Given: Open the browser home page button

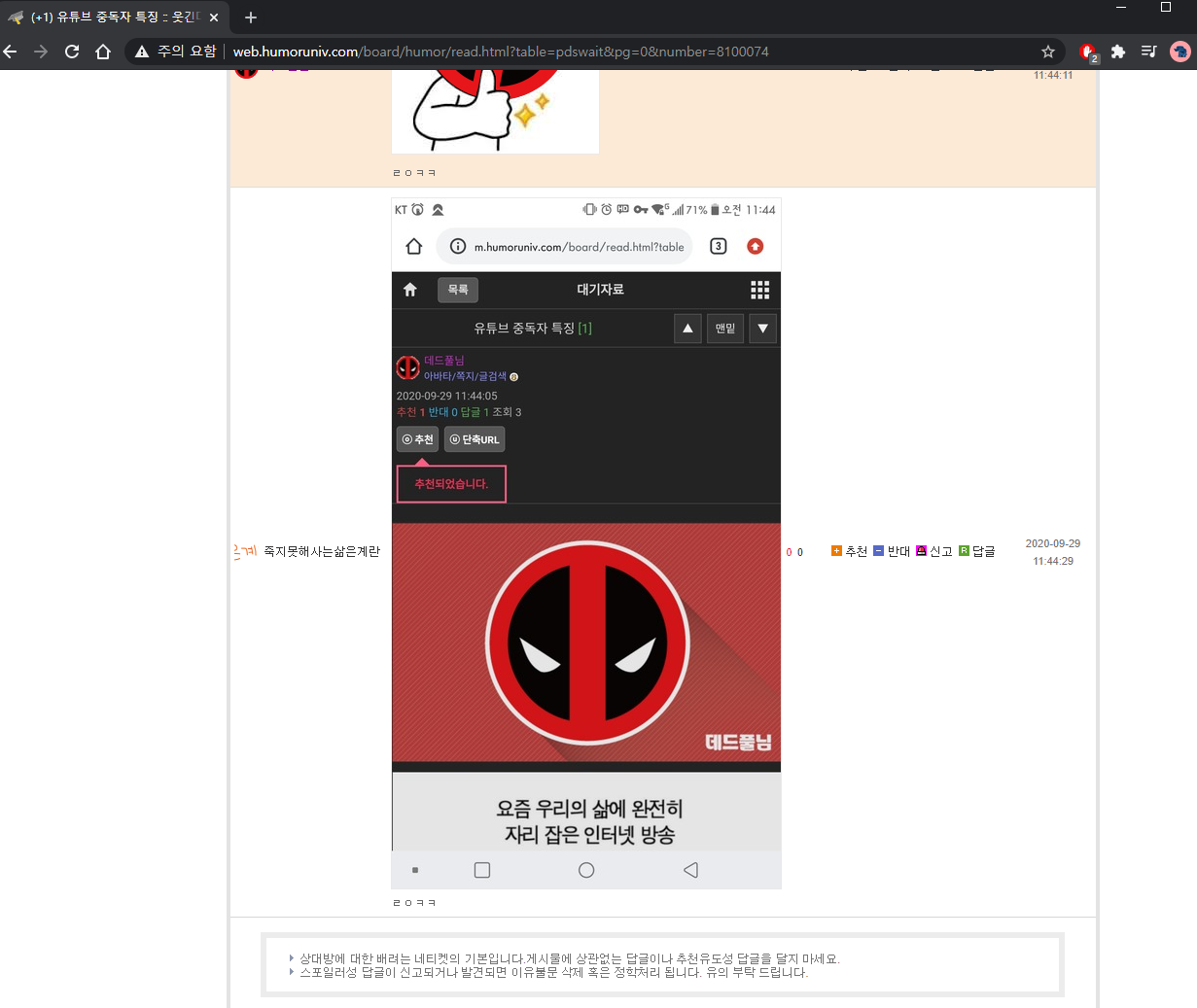Looking at the screenshot, I should 103,52.
